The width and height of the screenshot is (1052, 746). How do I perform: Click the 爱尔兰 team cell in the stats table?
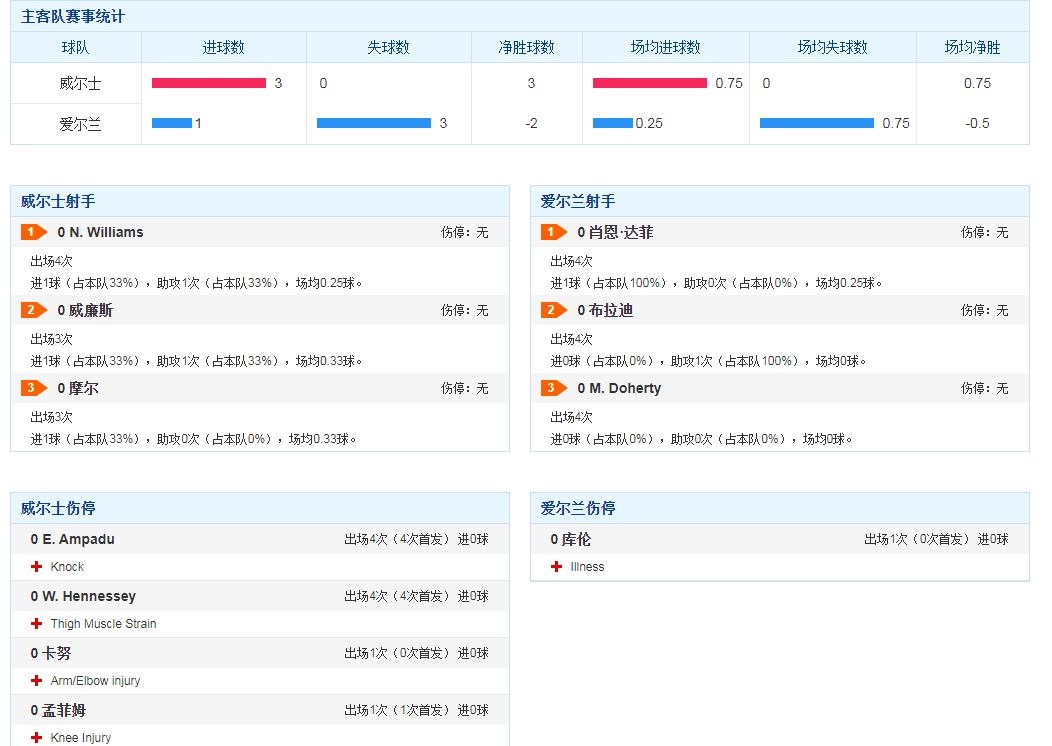click(x=75, y=124)
